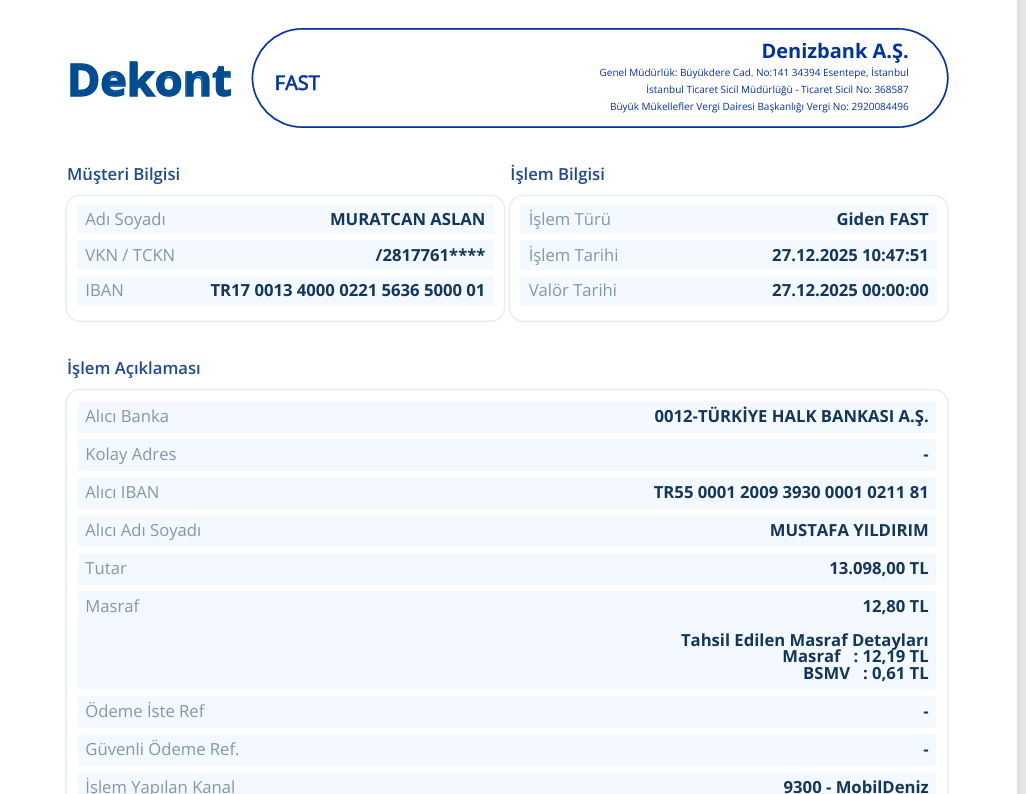Click the Adı Soyadı label
Screen dimensions: 1026x794
[126, 219]
